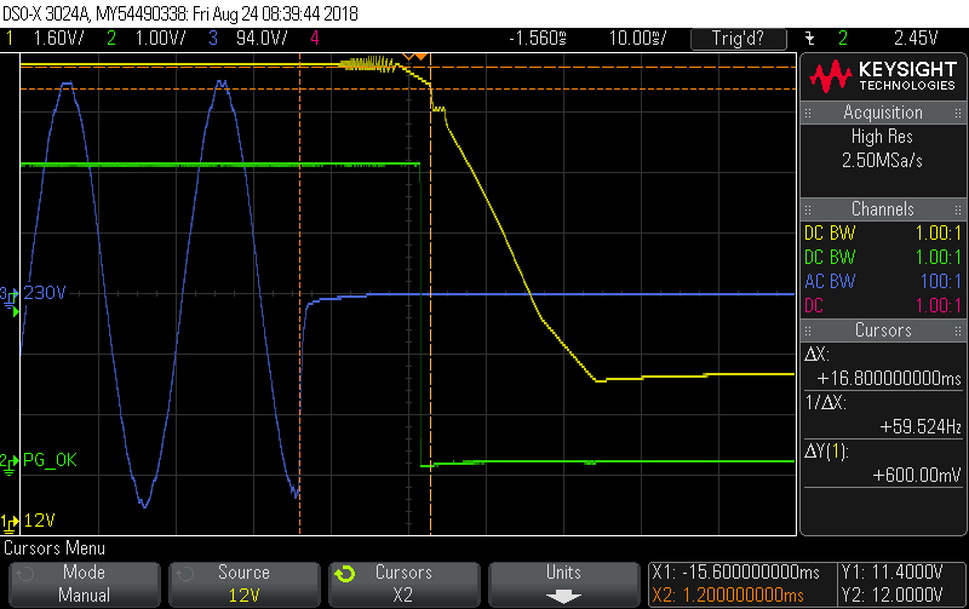Screen dimensions: 969x609
Task: Click the 1/ΔX value +59.524Hz
Action: [x=920, y=427]
